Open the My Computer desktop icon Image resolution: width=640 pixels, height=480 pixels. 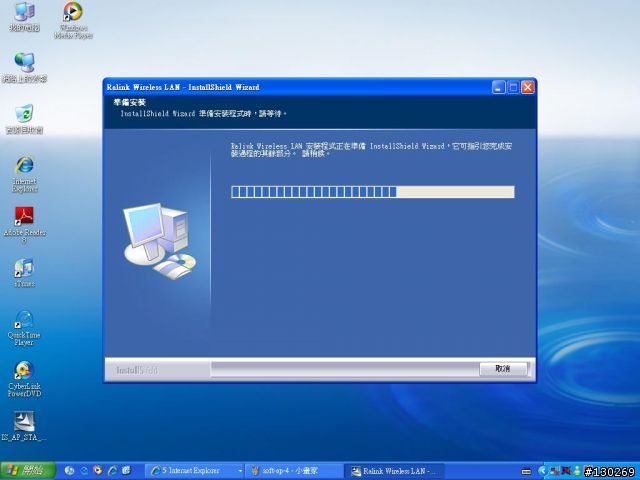pos(24,17)
